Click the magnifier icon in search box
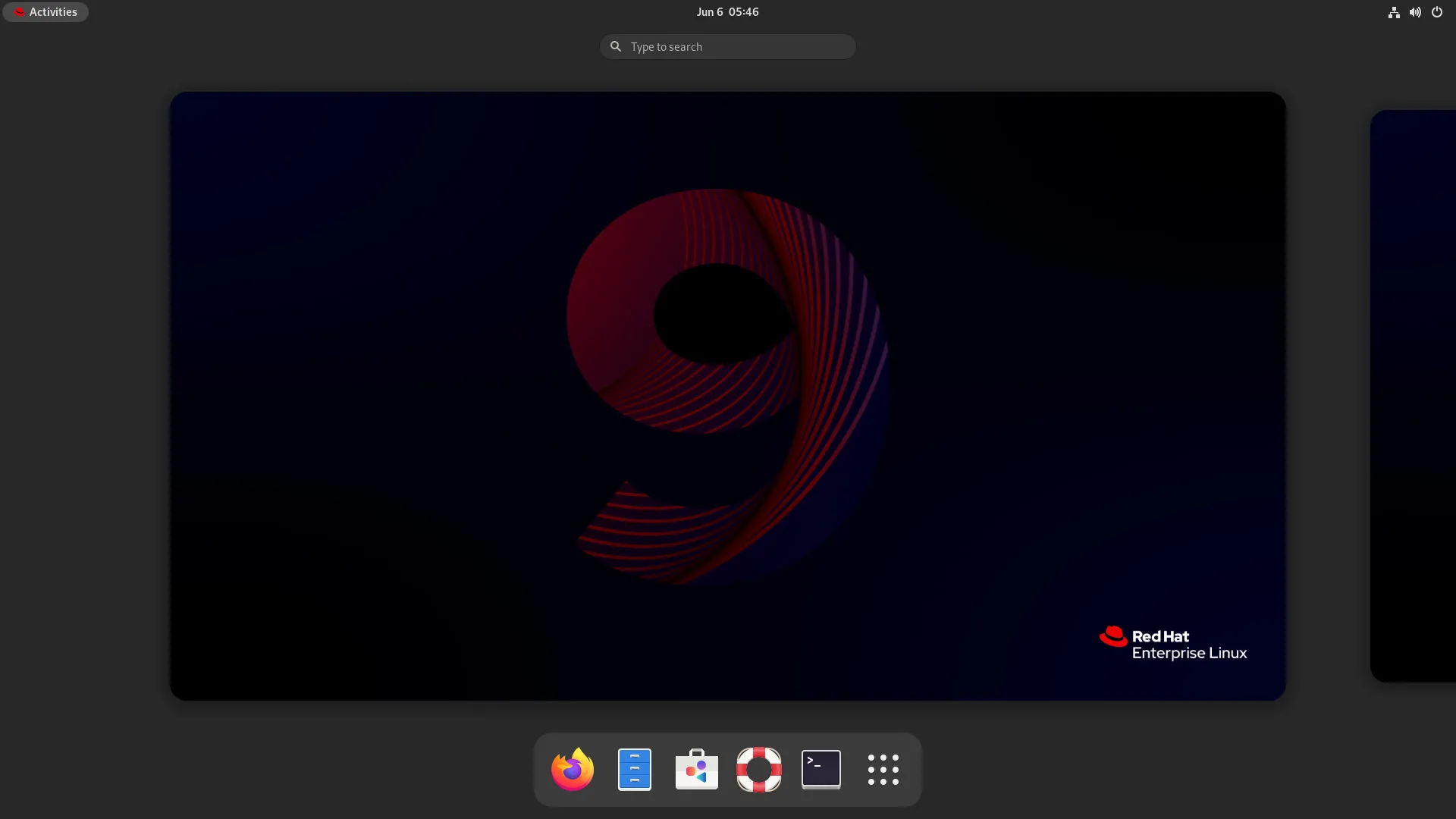Screen dimensions: 1456x819 [x=616, y=47]
